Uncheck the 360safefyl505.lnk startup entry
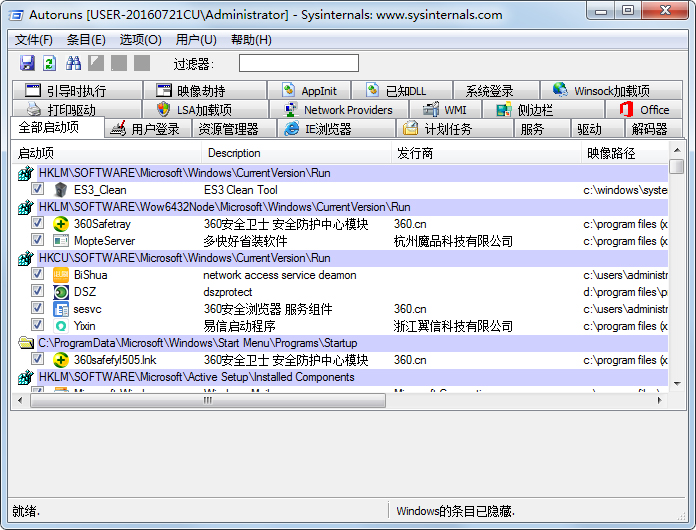The image size is (696, 530). point(37,359)
